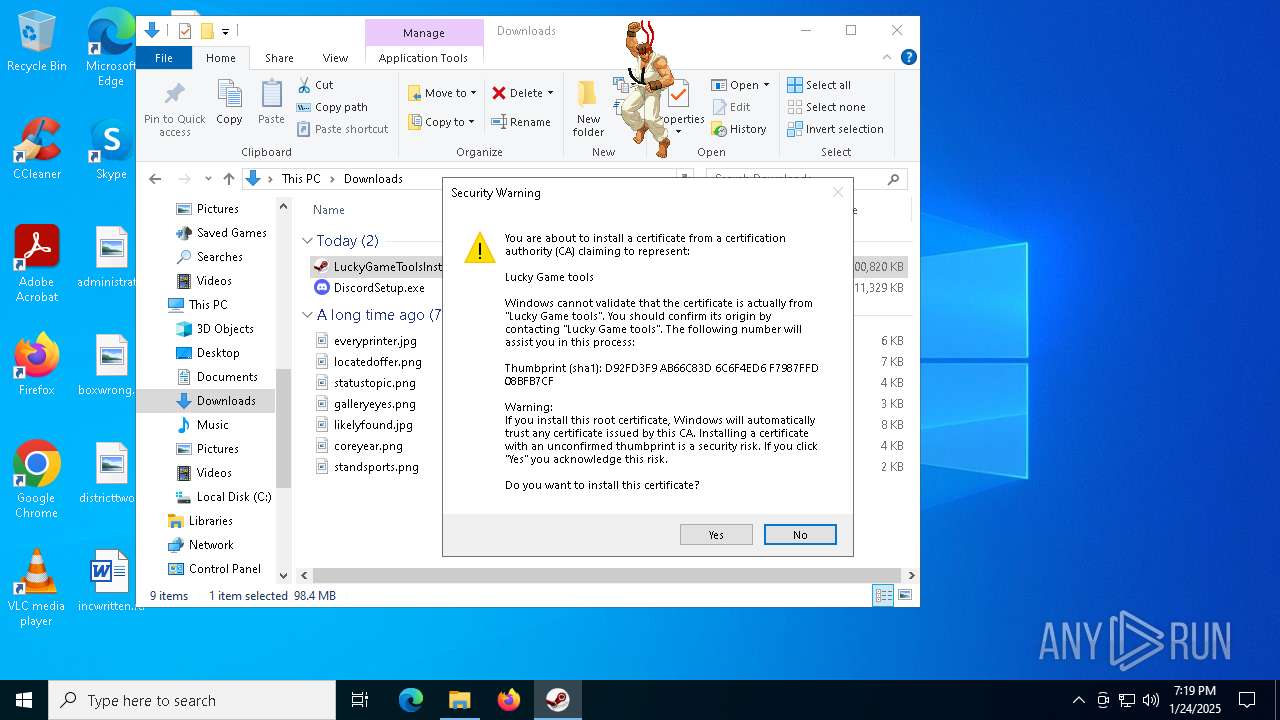Select the coreyear.png file
Screen dimensions: 1280x720
click(x=368, y=446)
